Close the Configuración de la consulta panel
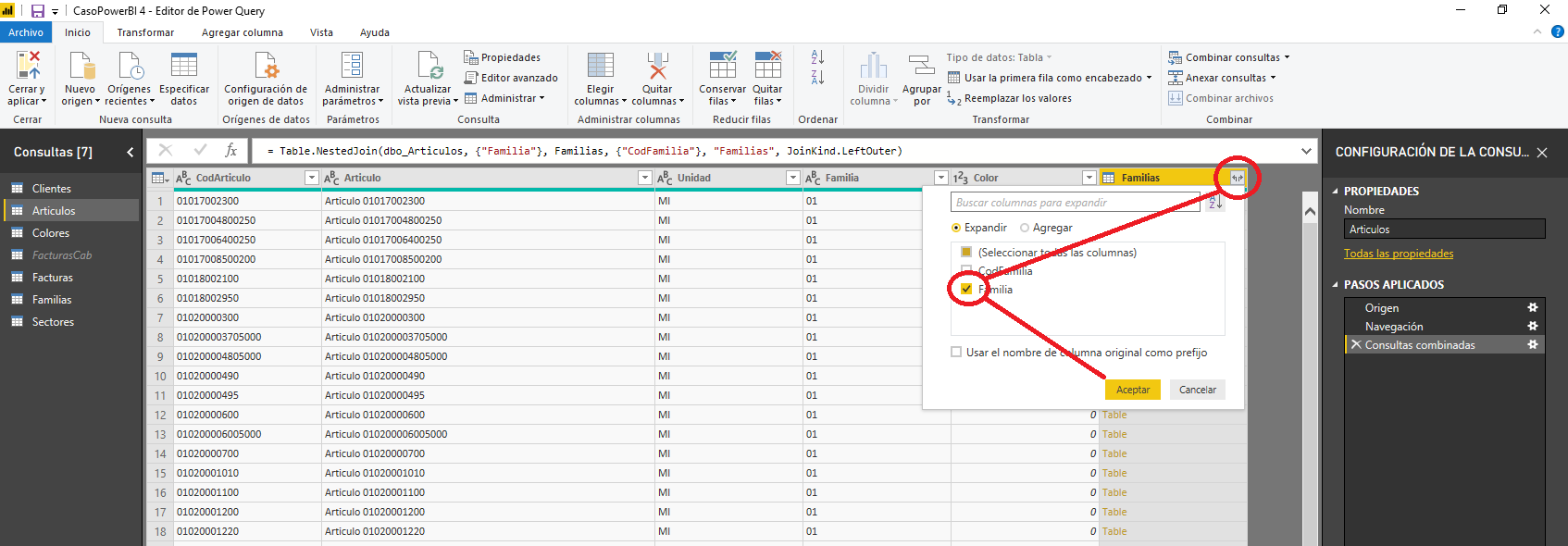 click(x=1542, y=153)
